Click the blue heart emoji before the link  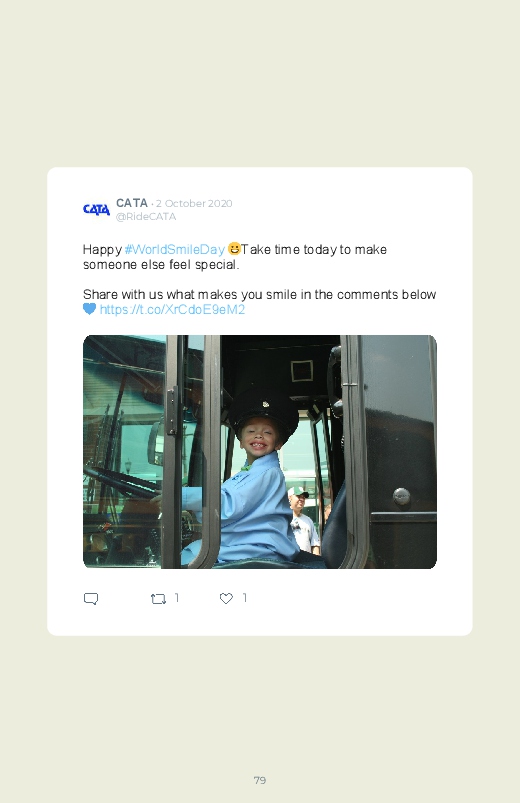(89, 309)
